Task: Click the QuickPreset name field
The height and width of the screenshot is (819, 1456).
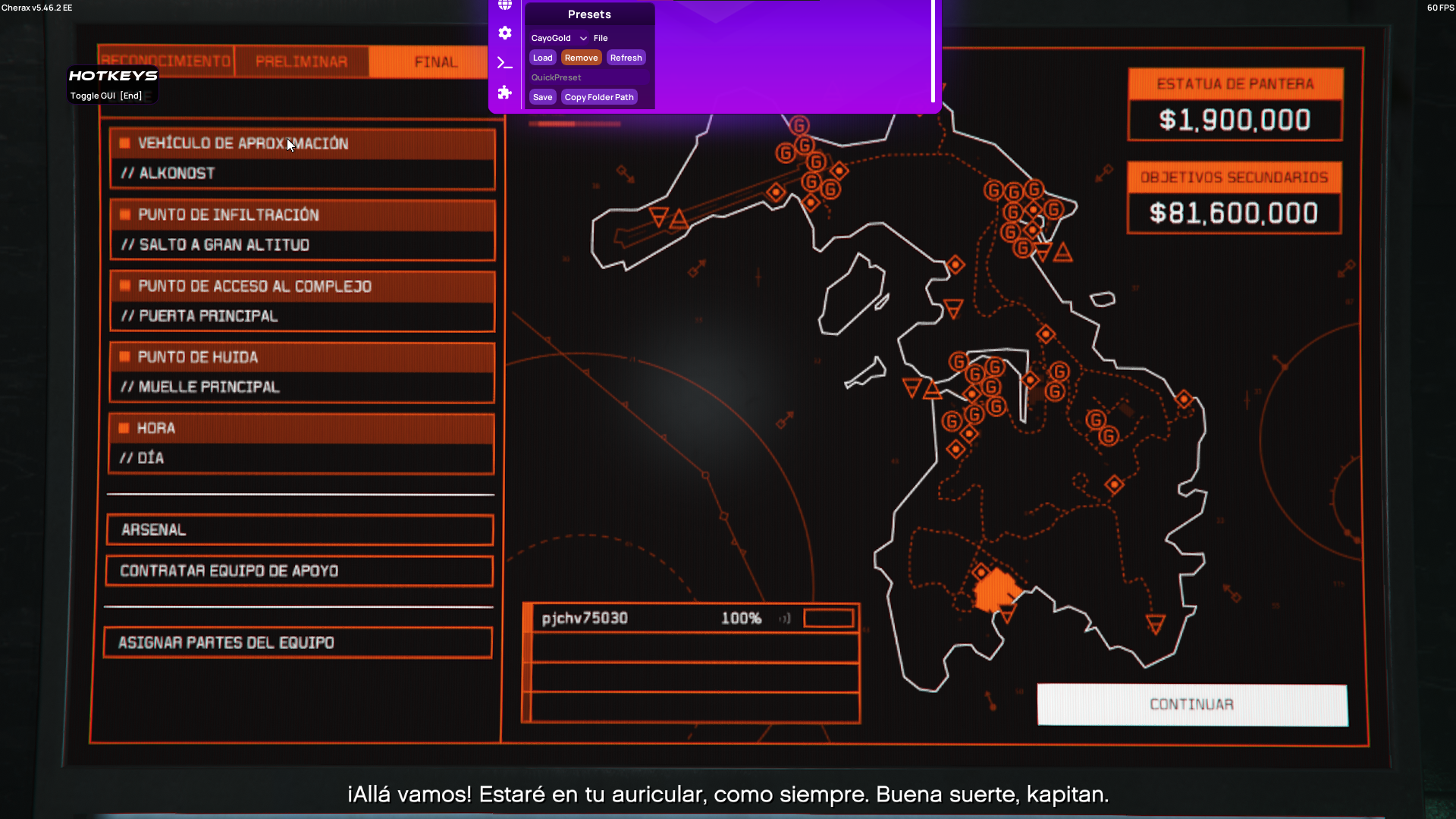Action: [x=590, y=77]
